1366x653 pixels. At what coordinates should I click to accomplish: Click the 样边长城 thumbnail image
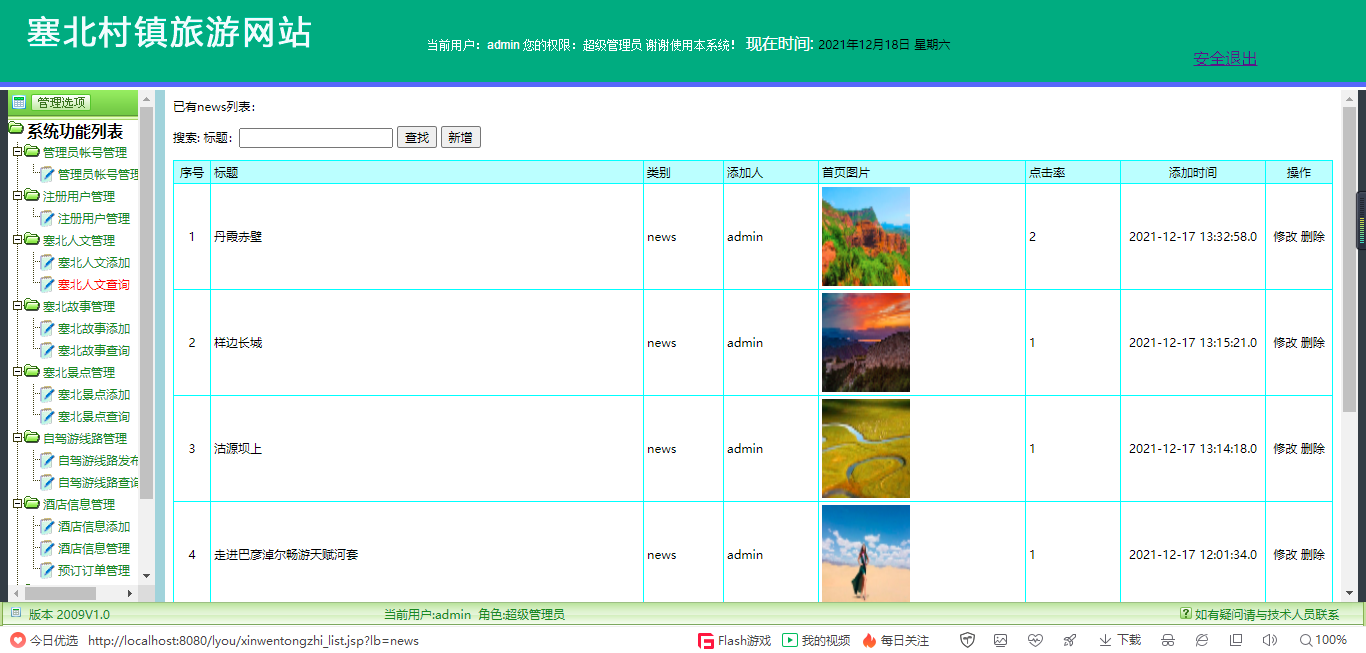coord(866,343)
